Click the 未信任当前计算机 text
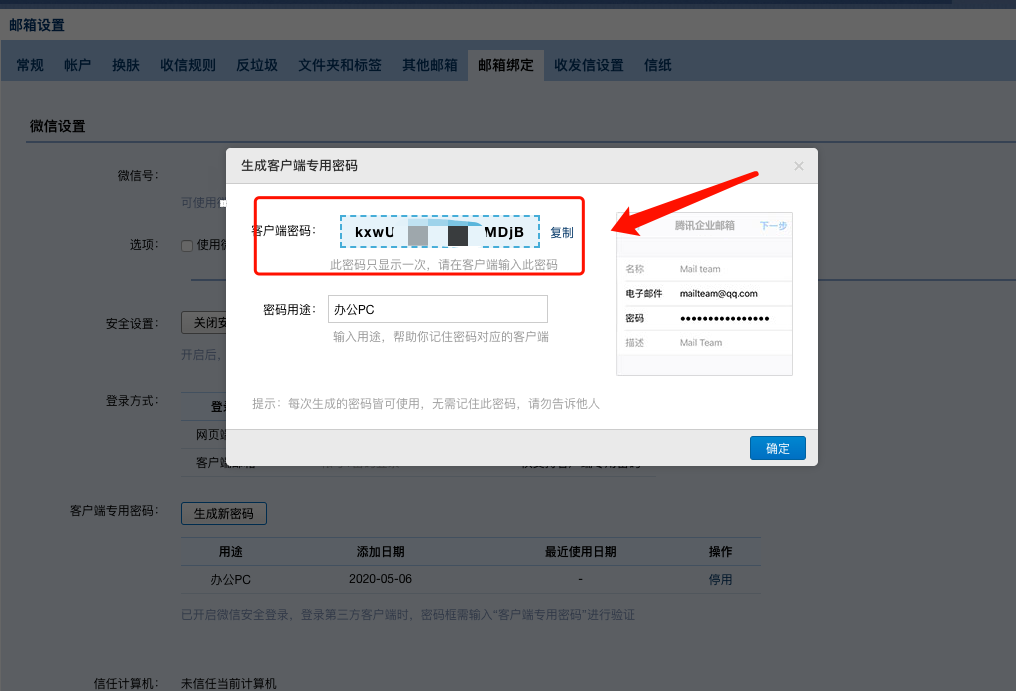1016x691 pixels. tap(229, 683)
